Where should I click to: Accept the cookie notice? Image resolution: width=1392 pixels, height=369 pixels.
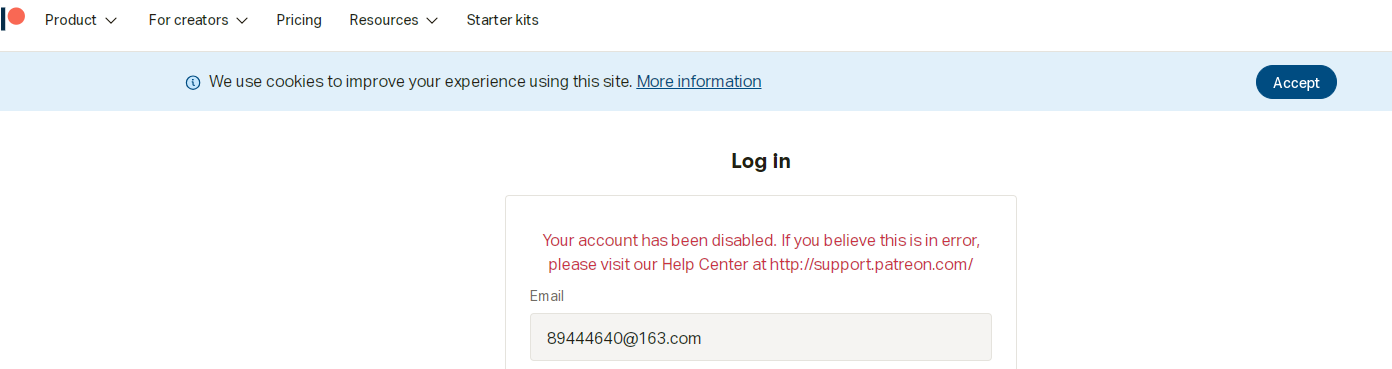[x=1296, y=82]
